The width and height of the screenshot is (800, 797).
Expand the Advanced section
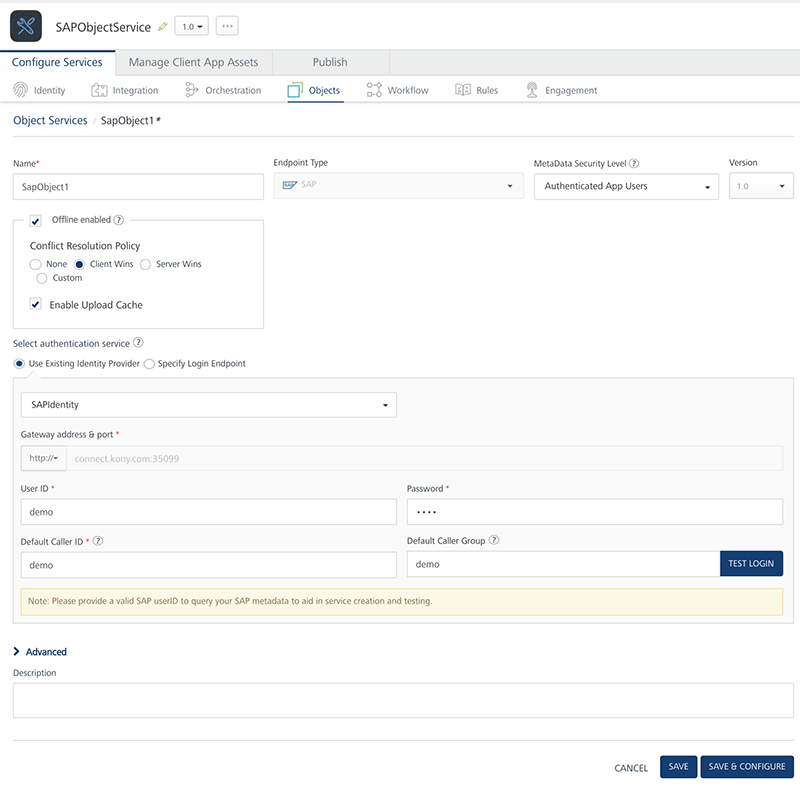[40, 652]
